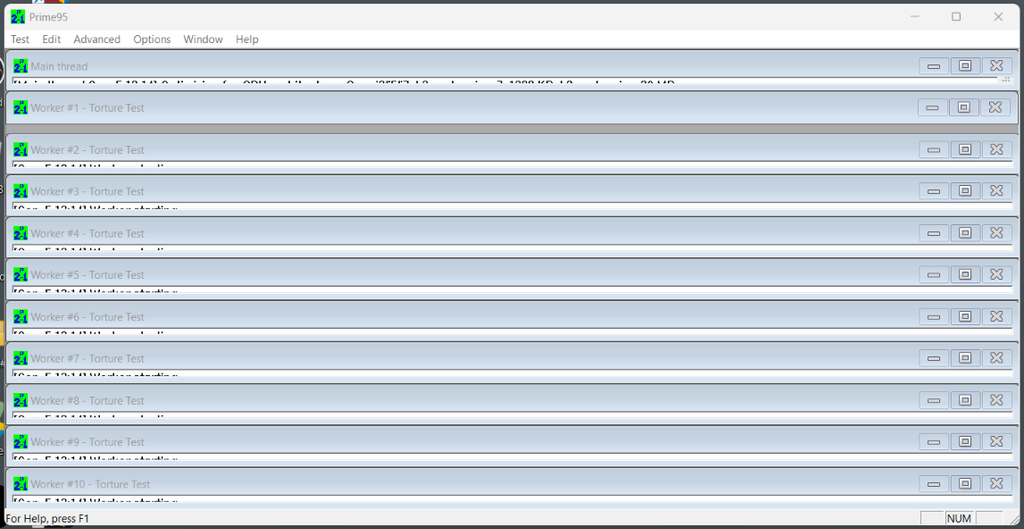Close the Worker #1 window
This screenshot has width=1024, height=529.
click(x=995, y=107)
